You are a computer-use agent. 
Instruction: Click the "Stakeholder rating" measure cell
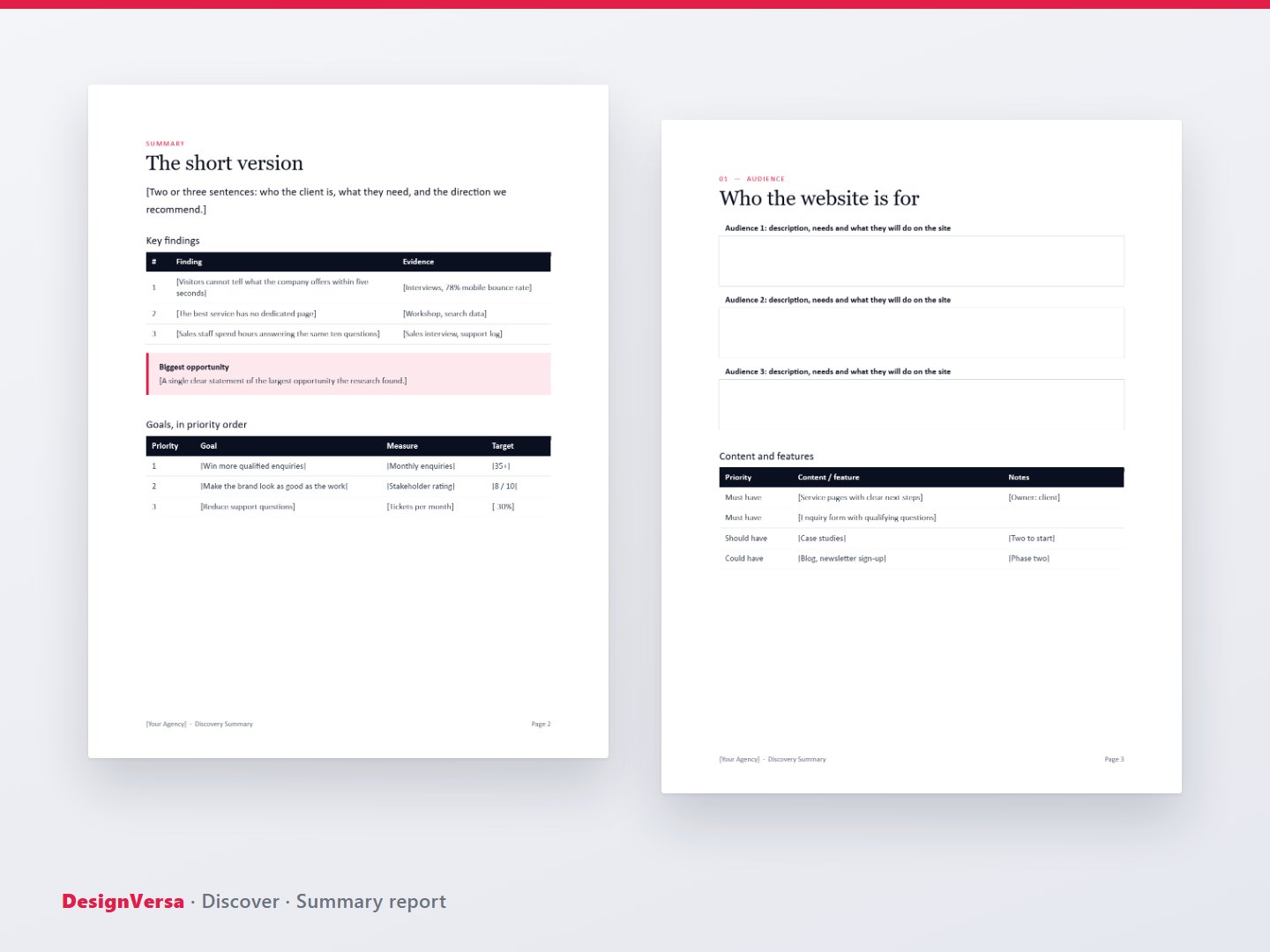pos(421,487)
